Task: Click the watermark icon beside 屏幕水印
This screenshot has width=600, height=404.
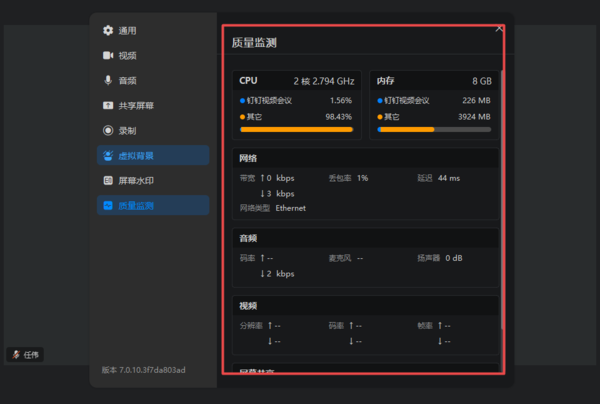Action: tap(108, 180)
